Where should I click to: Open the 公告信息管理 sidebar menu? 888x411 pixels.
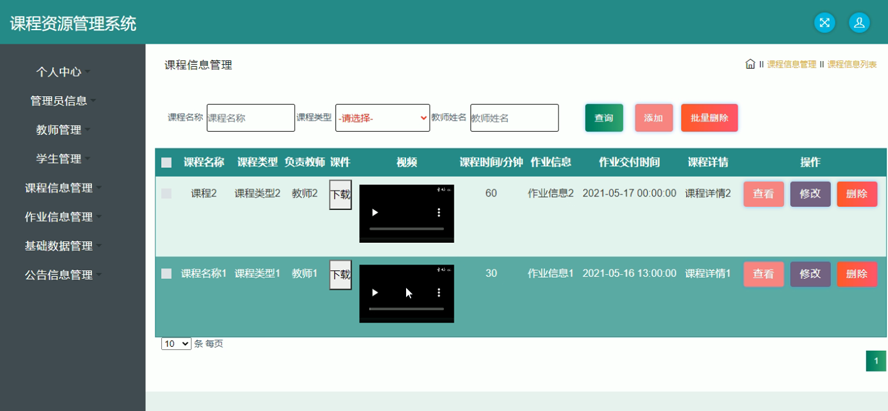point(63,275)
